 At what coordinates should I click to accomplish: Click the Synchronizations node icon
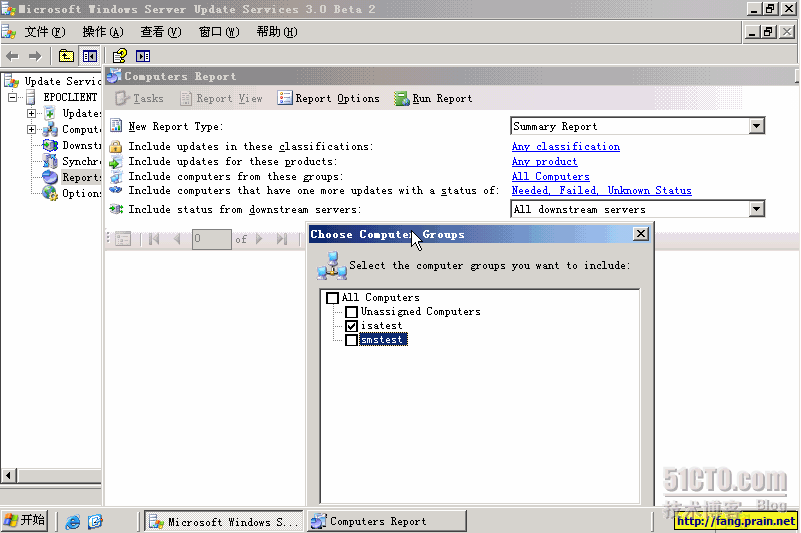tap(50, 161)
